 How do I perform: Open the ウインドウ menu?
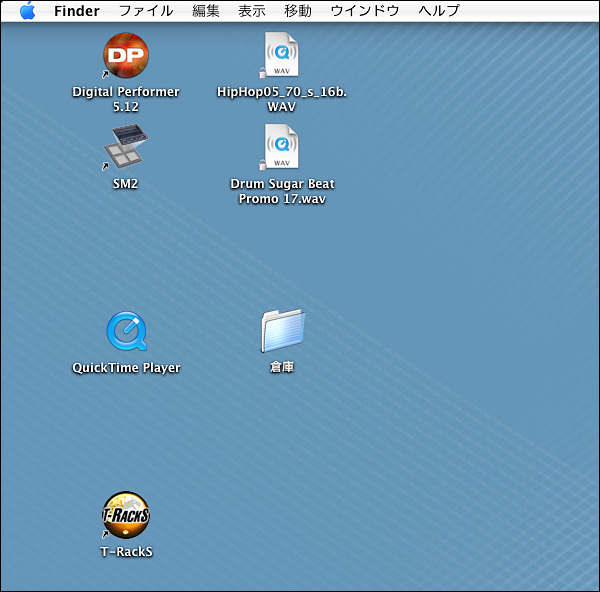click(x=365, y=11)
